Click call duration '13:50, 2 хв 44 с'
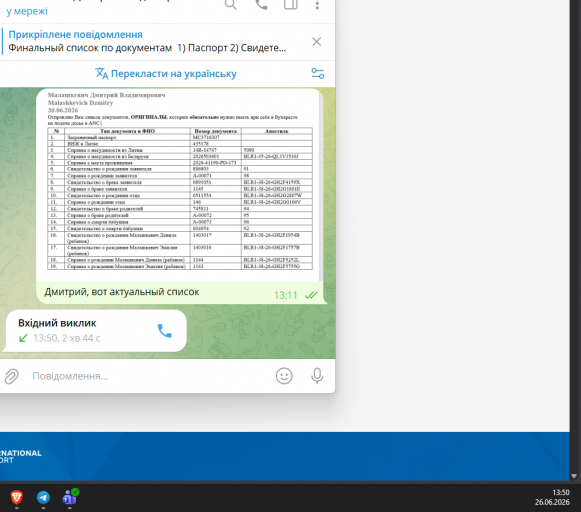Viewport: 581px width, 512px height. coord(67,338)
